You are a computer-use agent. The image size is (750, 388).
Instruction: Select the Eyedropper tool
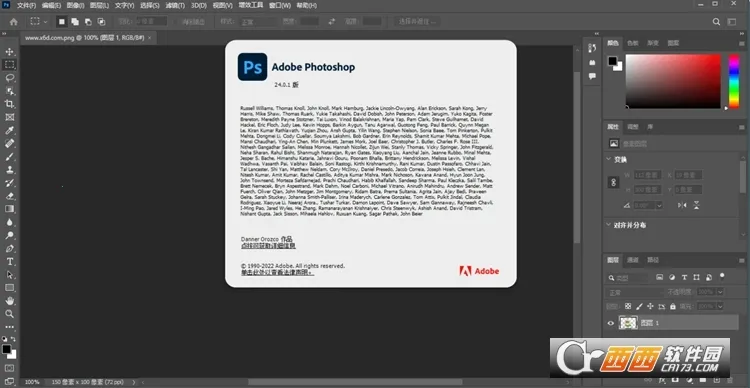point(10,130)
